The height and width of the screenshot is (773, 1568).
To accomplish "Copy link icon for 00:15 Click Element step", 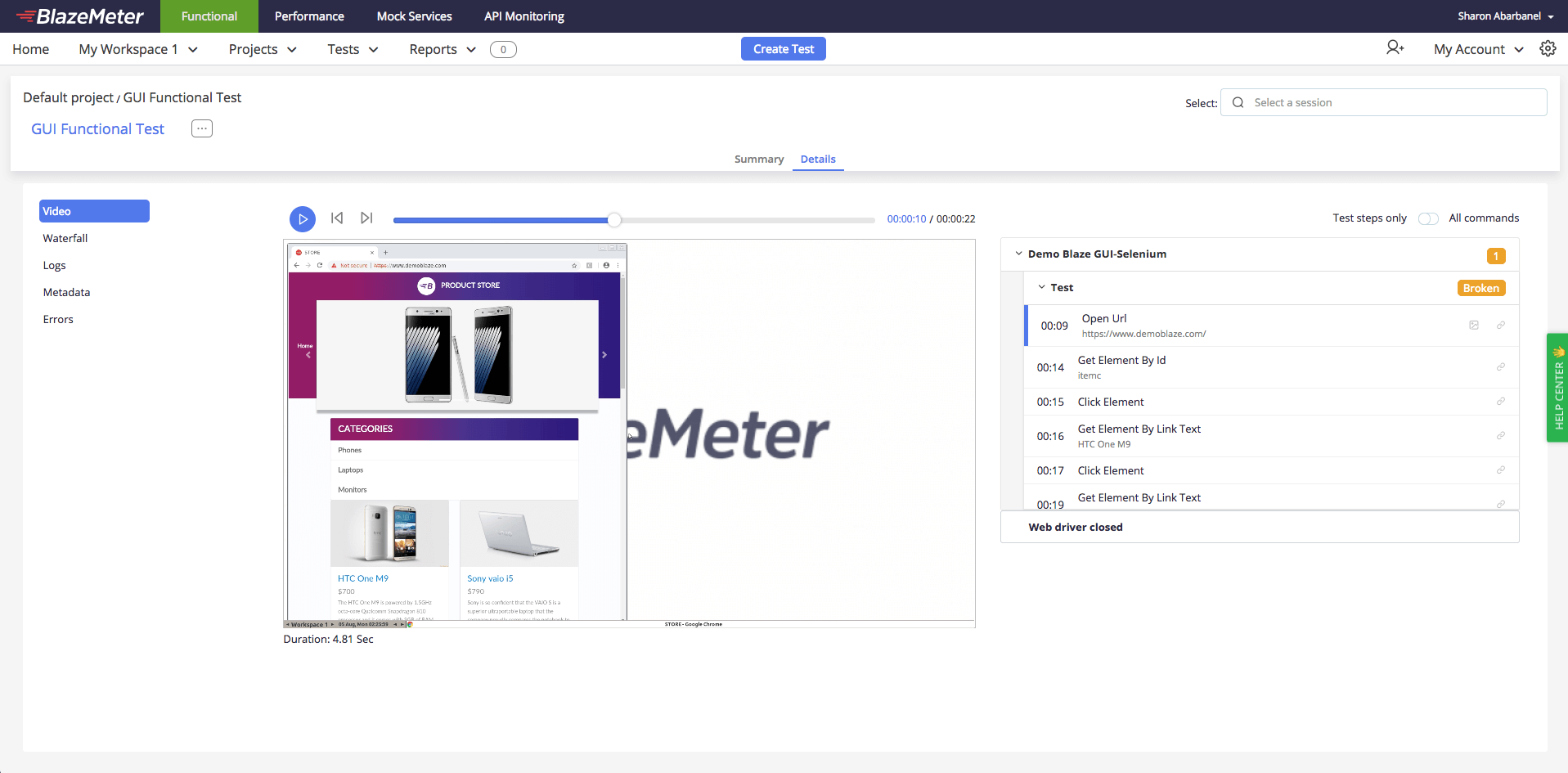I will (x=1501, y=402).
